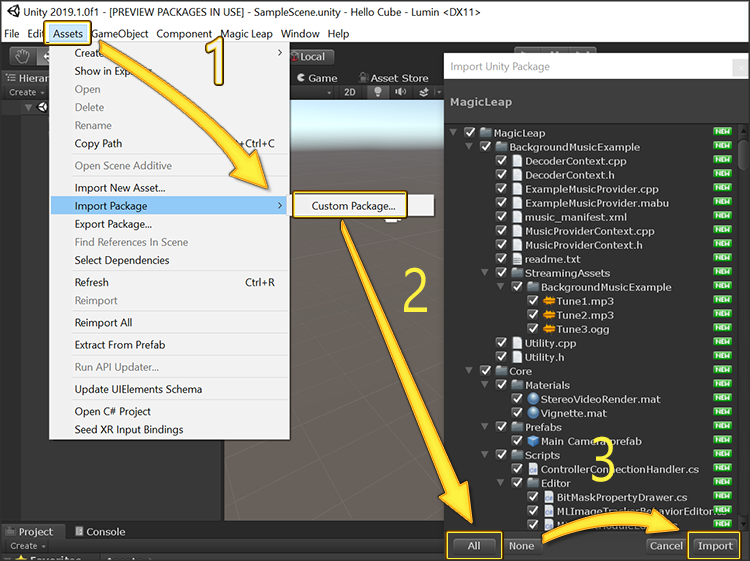Screen dimensions: 750x561
Task: Click the Unity logo in title bar
Action: (x=13, y=11)
